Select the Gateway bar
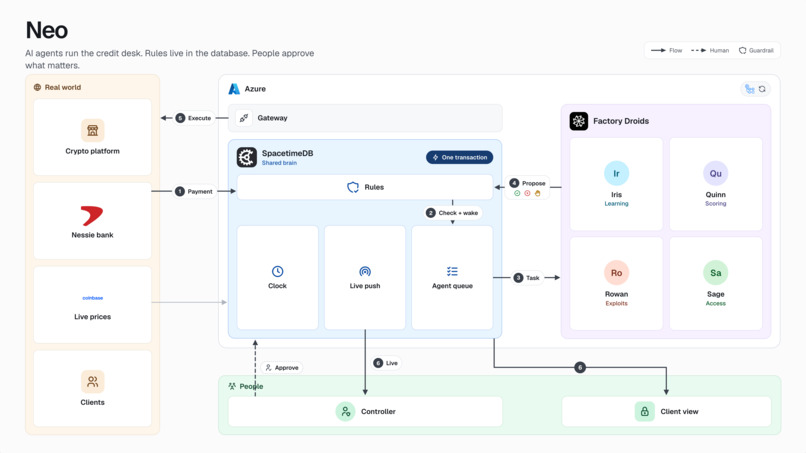 coord(365,118)
